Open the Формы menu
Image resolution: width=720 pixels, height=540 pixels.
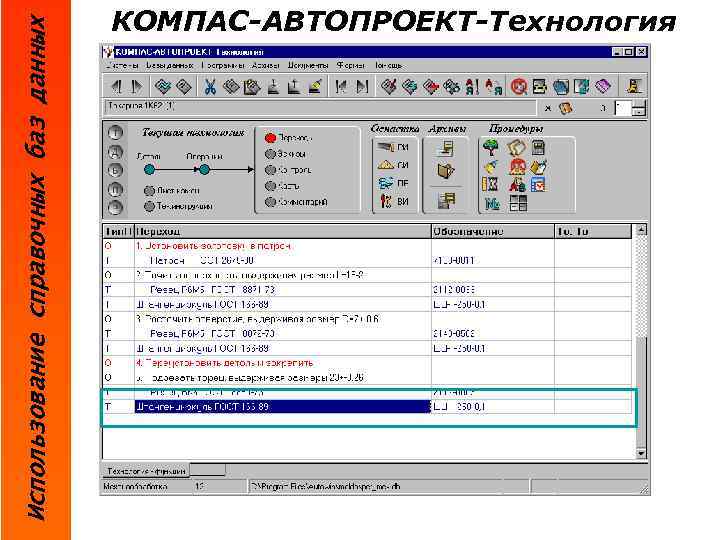(x=350, y=66)
